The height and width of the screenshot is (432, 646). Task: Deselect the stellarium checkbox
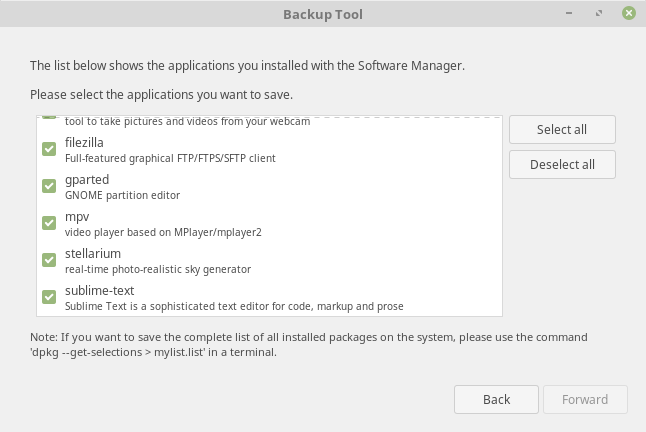click(x=49, y=260)
